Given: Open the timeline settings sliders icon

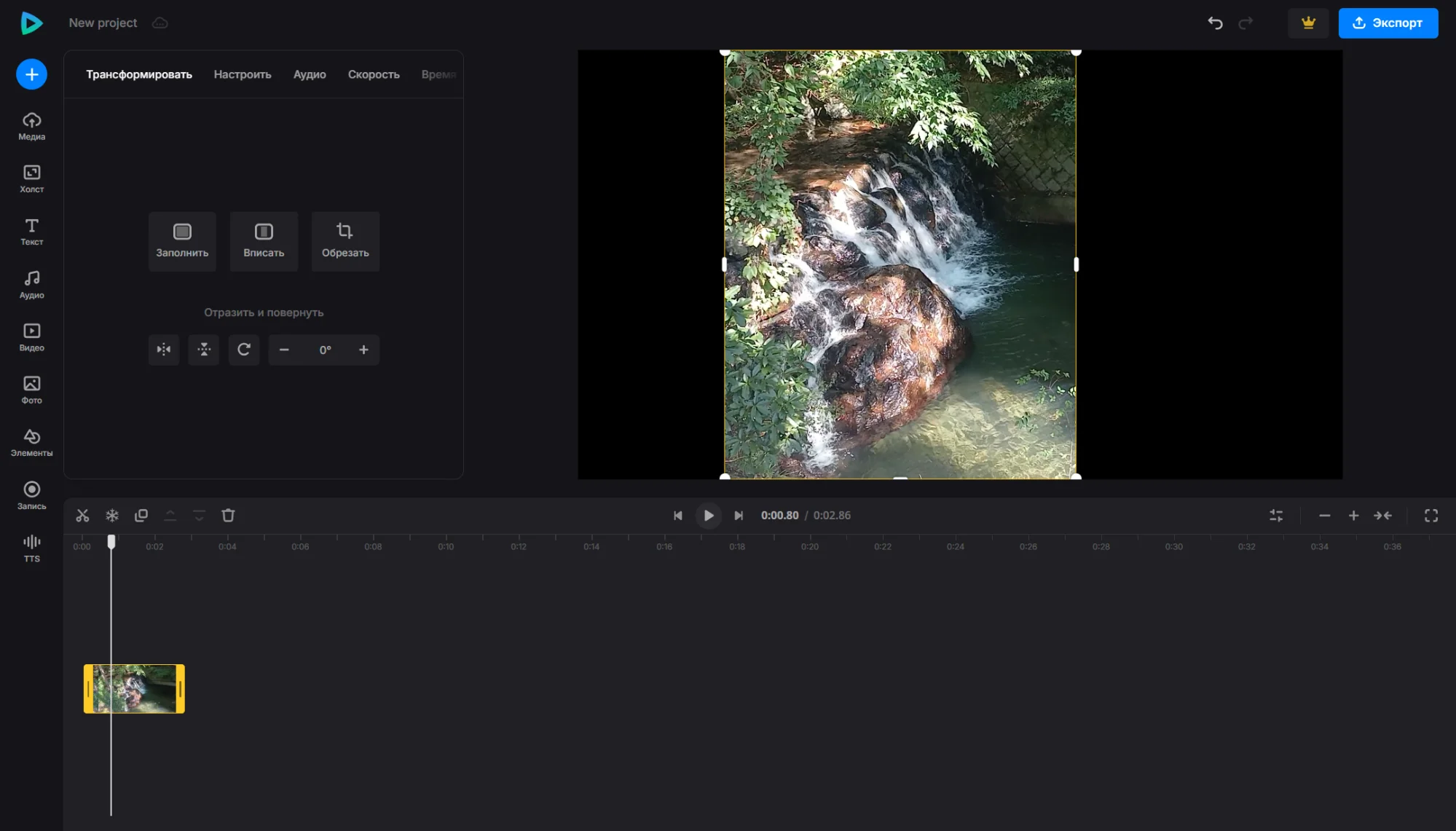Looking at the screenshot, I should 1276,516.
